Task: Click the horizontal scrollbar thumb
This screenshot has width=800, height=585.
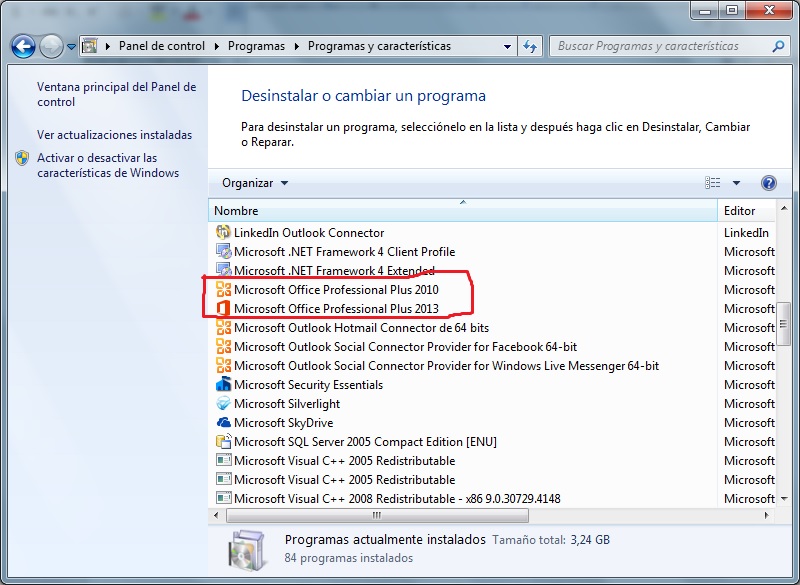Action: pyautogui.click(x=377, y=515)
